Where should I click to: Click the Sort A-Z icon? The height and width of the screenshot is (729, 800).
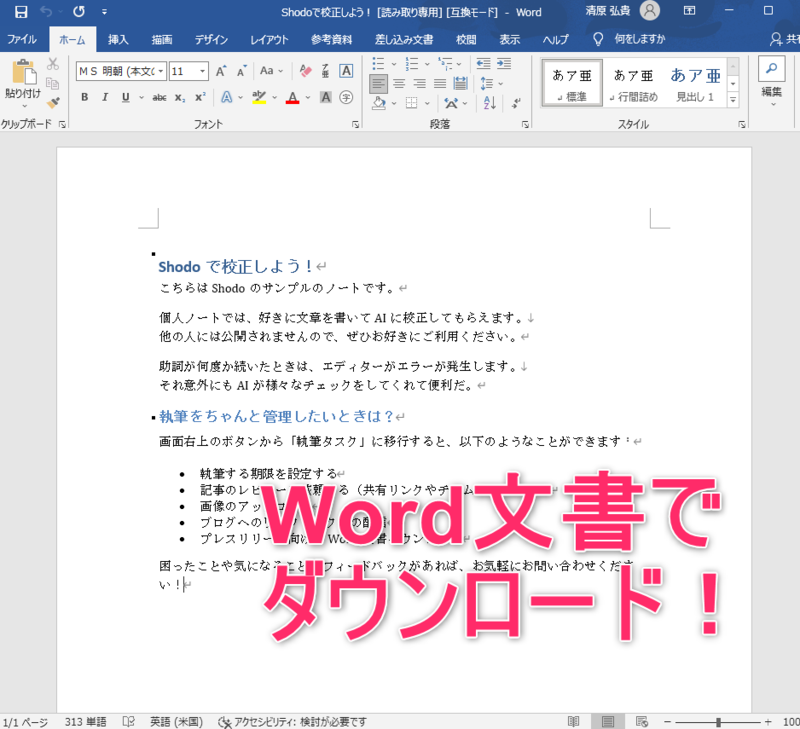[490, 103]
